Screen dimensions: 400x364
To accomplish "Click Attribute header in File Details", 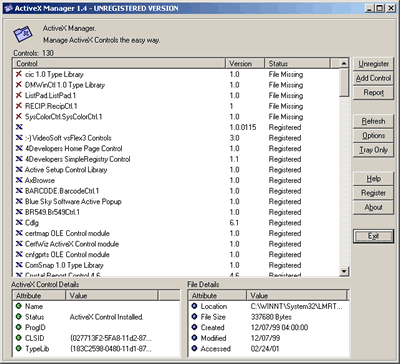I will pyautogui.click(x=218, y=296).
